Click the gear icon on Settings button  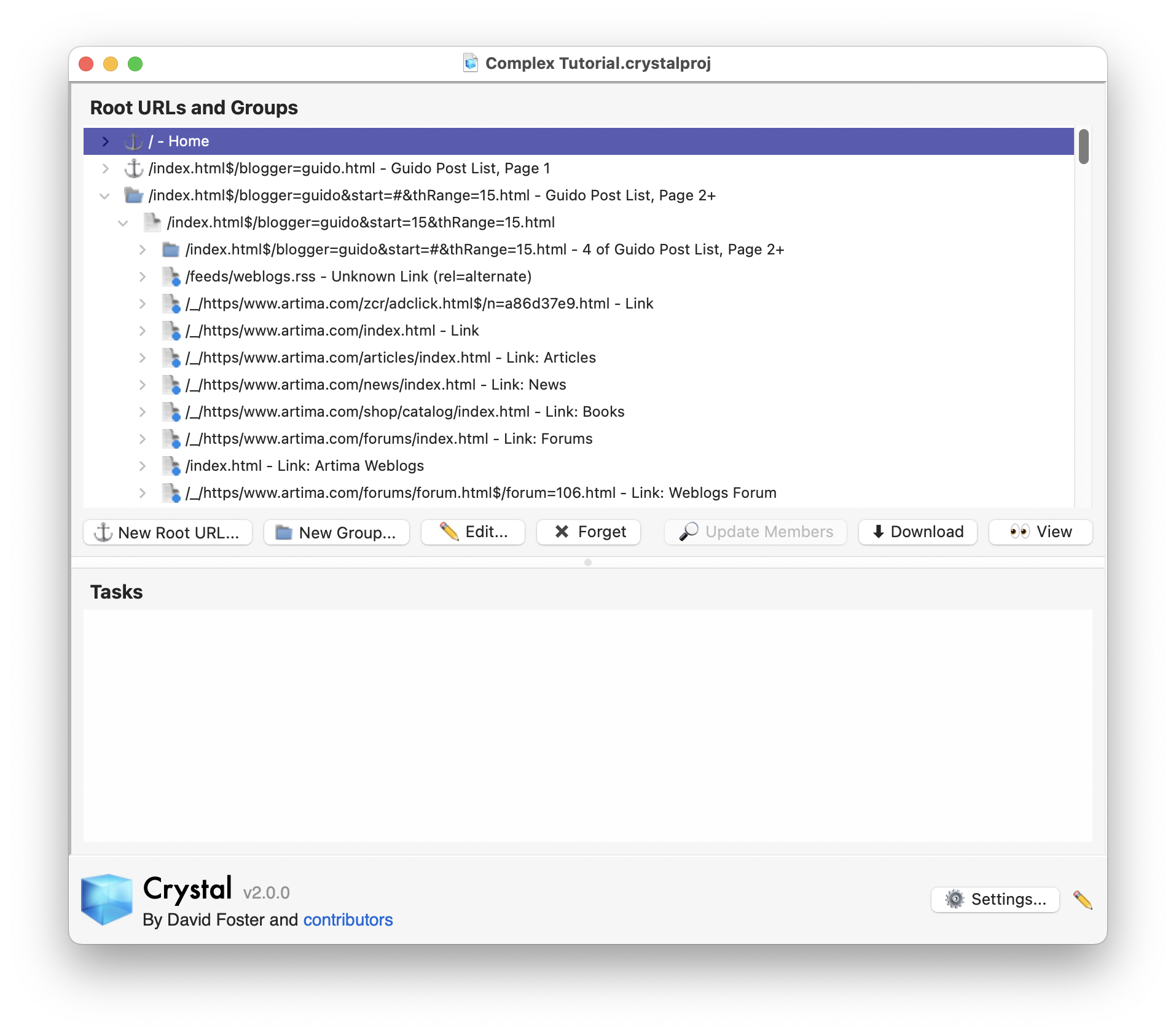tap(955, 899)
